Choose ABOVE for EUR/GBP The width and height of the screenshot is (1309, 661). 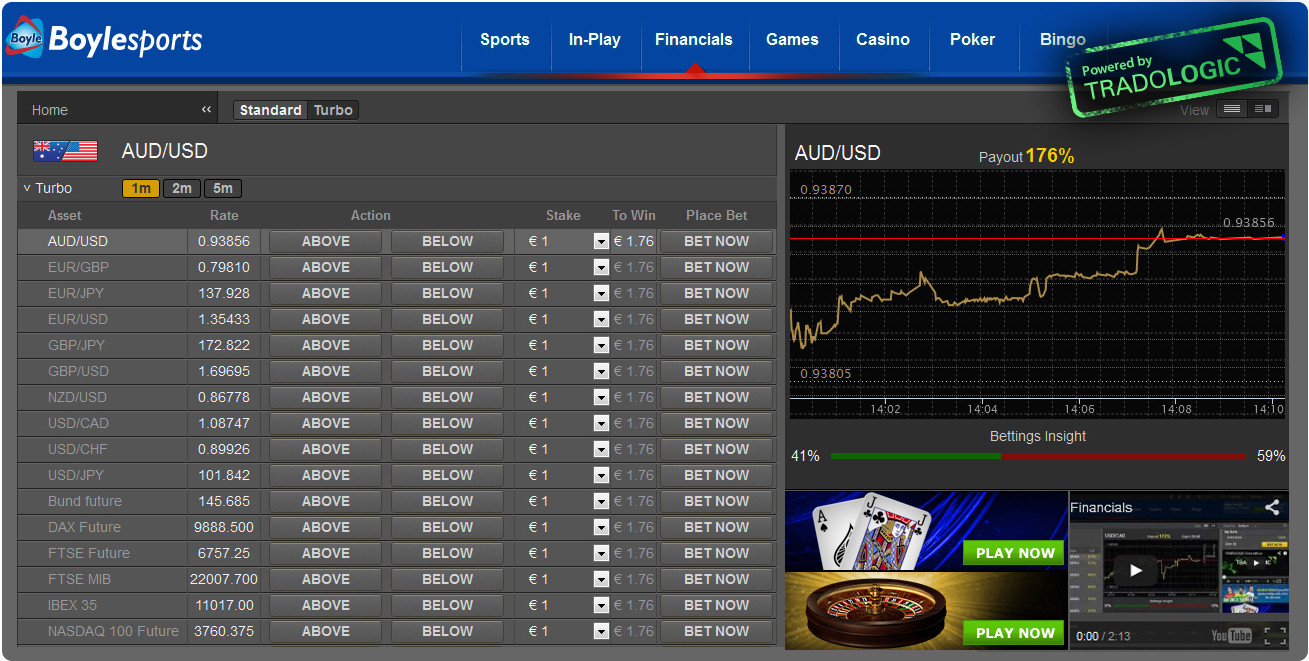[326, 267]
